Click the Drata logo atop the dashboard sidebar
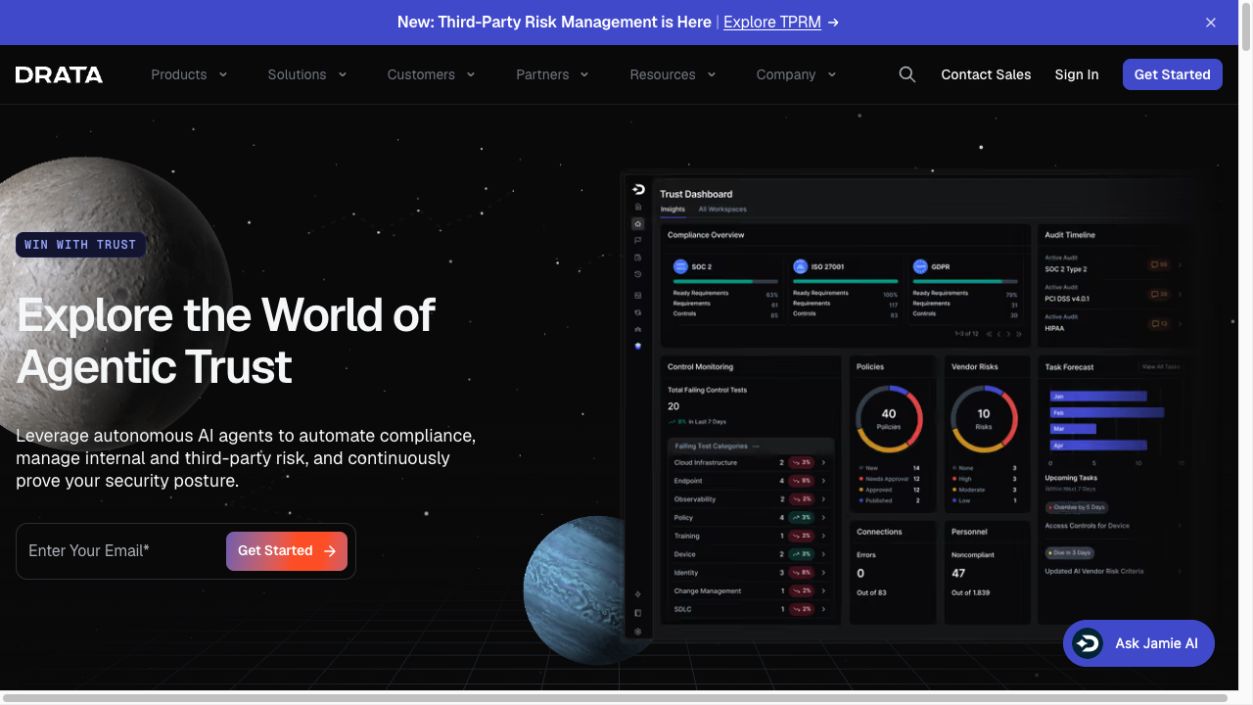 638,189
